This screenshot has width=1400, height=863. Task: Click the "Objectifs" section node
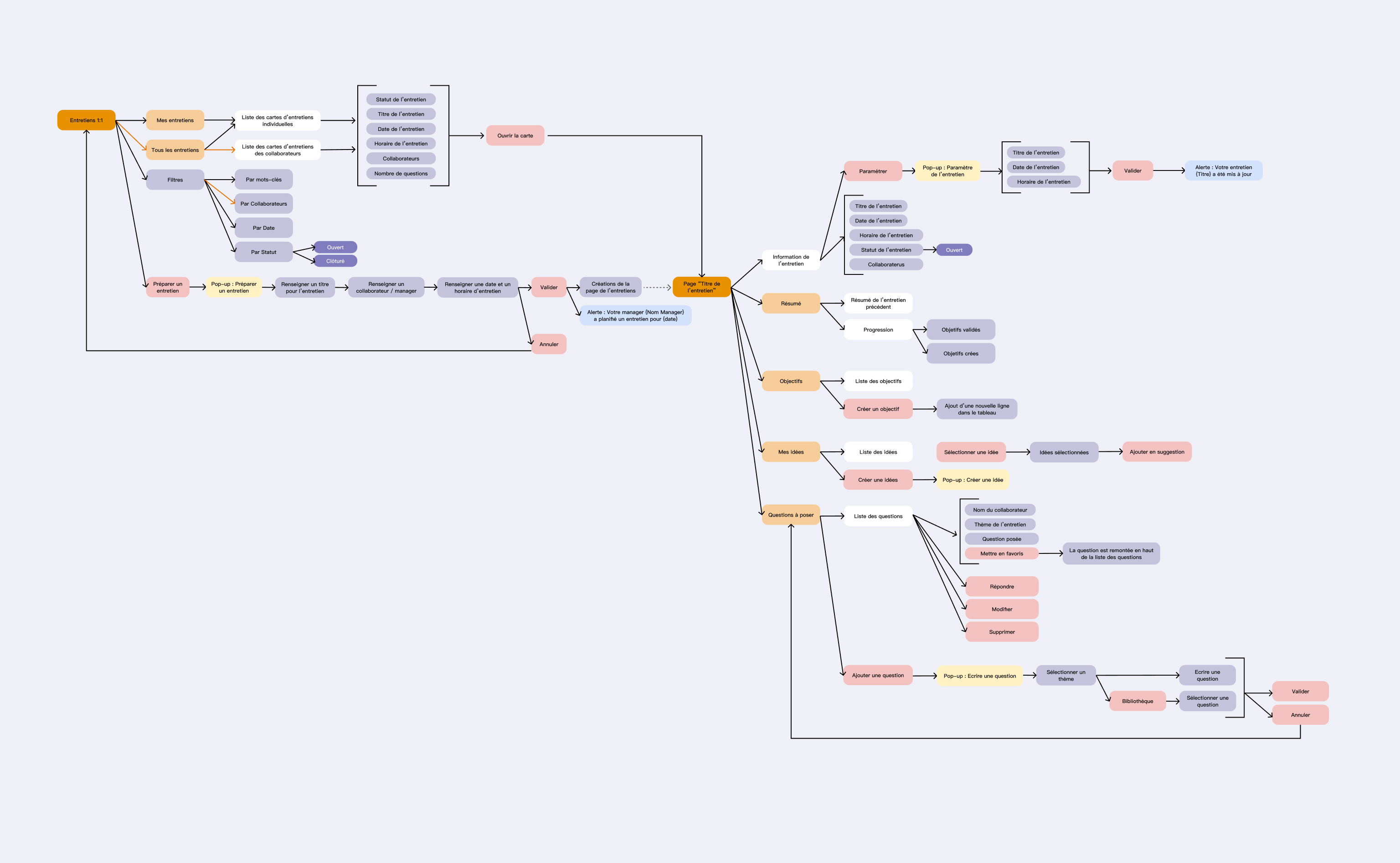(x=791, y=381)
